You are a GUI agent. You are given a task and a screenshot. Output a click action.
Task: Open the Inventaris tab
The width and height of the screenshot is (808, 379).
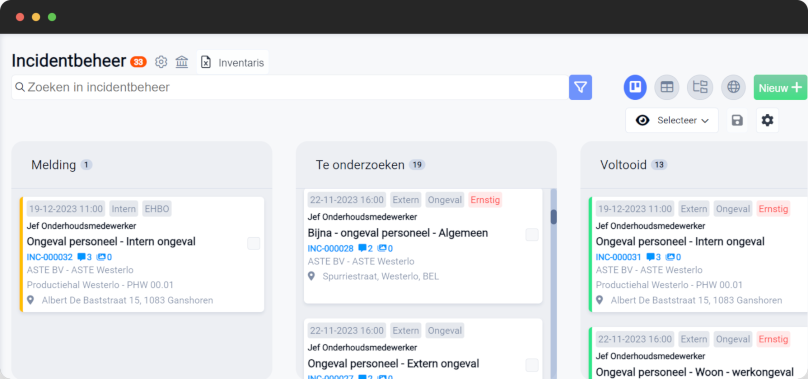[x=233, y=62]
